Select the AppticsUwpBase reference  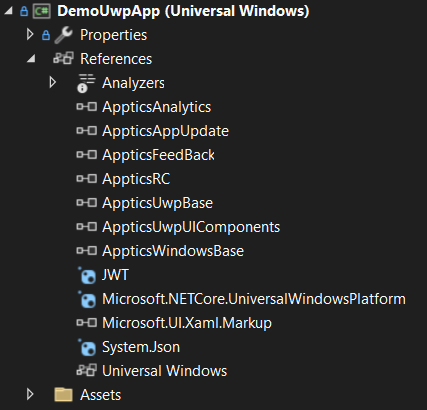158,203
